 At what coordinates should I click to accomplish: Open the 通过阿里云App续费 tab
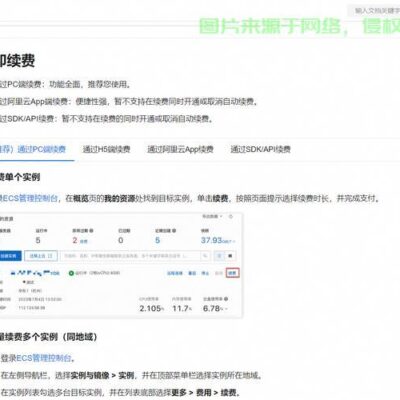coord(180,149)
